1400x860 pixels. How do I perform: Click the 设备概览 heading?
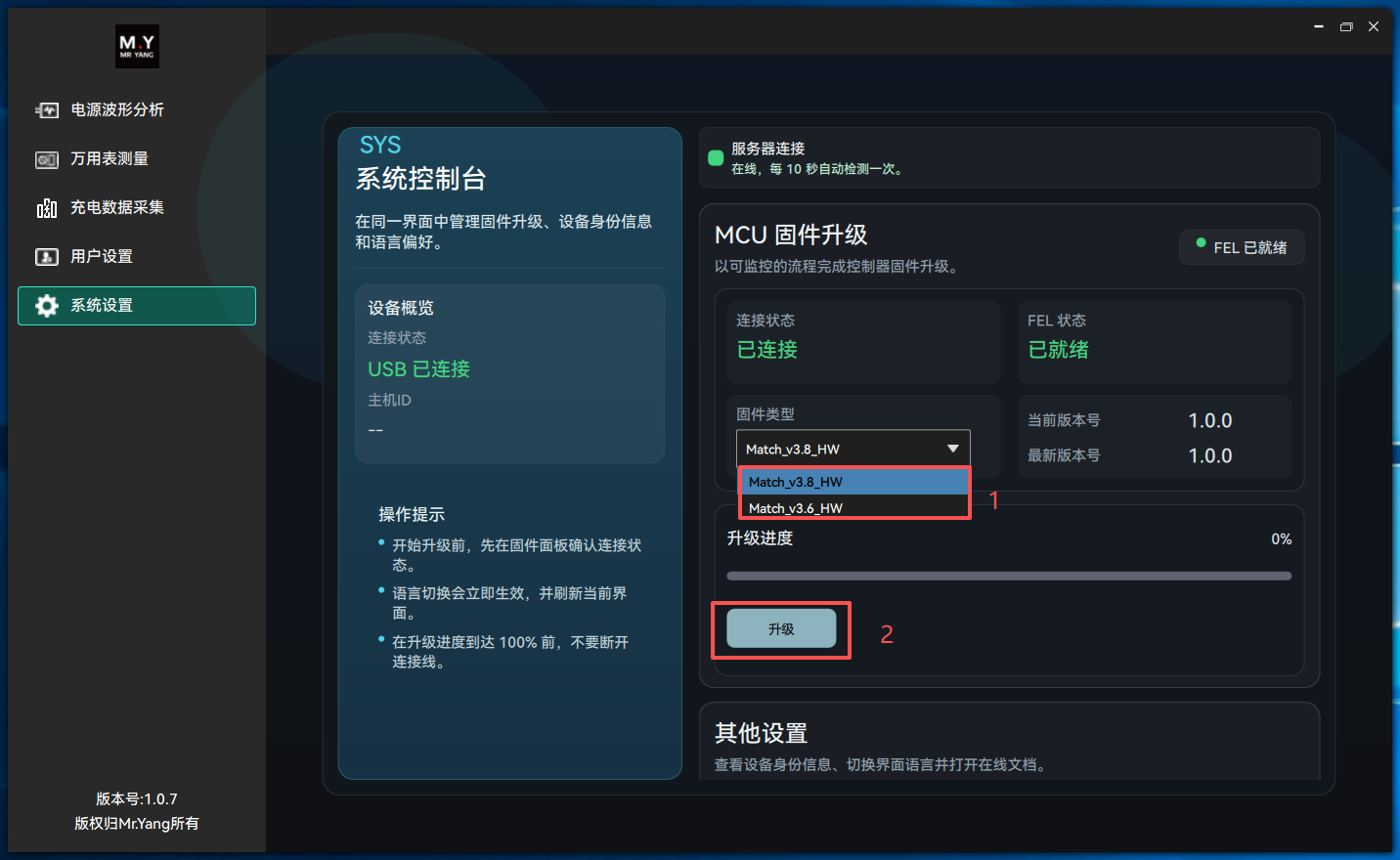coord(401,308)
